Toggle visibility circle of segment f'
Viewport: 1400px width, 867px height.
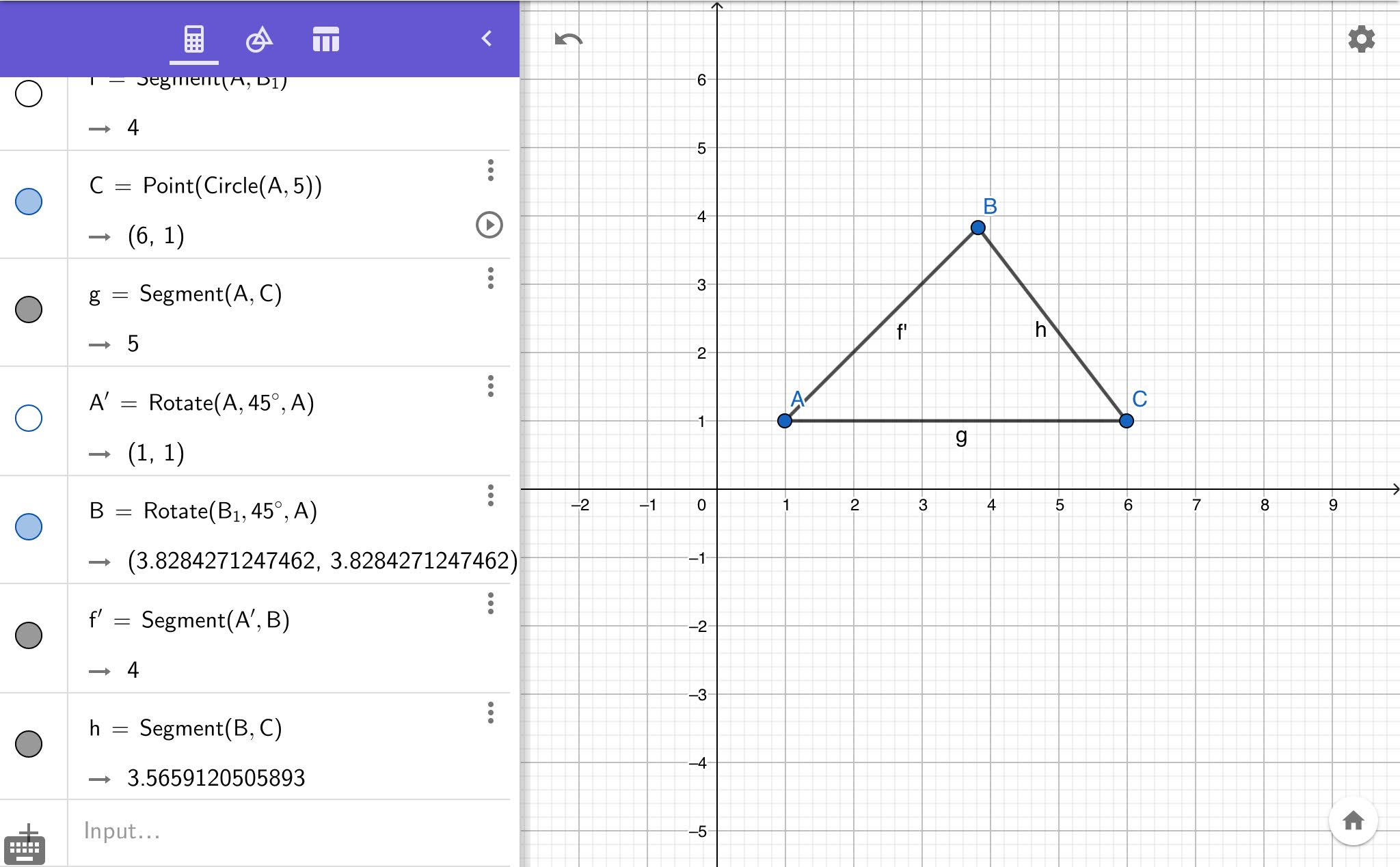(29, 635)
